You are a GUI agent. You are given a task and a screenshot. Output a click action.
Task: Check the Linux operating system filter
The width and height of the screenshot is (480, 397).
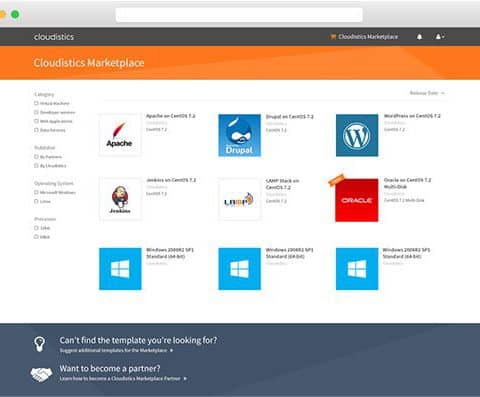point(36,201)
